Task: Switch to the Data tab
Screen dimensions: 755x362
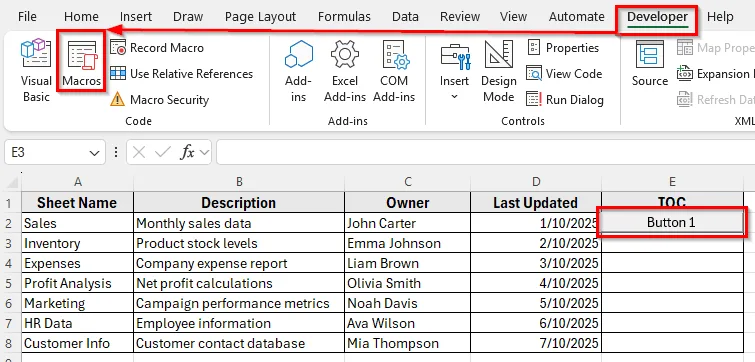Action: 405,16
